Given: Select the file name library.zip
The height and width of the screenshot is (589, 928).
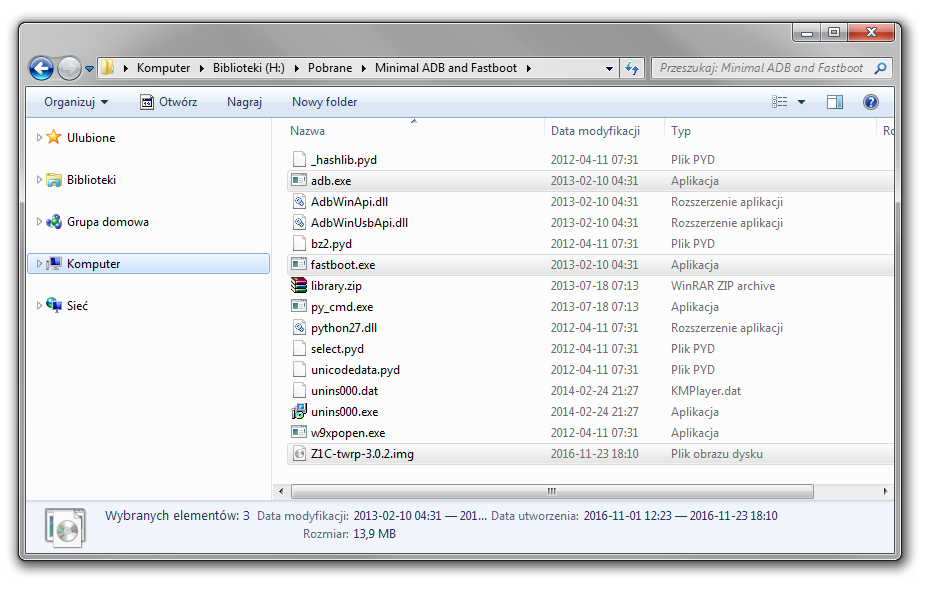Looking at the screenshot, I should coord(336,286).
